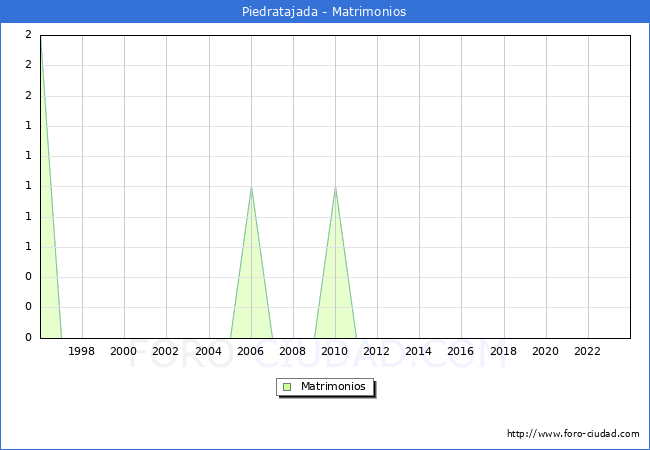The image size is (650, 450).
Task: Choose the 2014 x-axis label
Action: pos(419,351)
